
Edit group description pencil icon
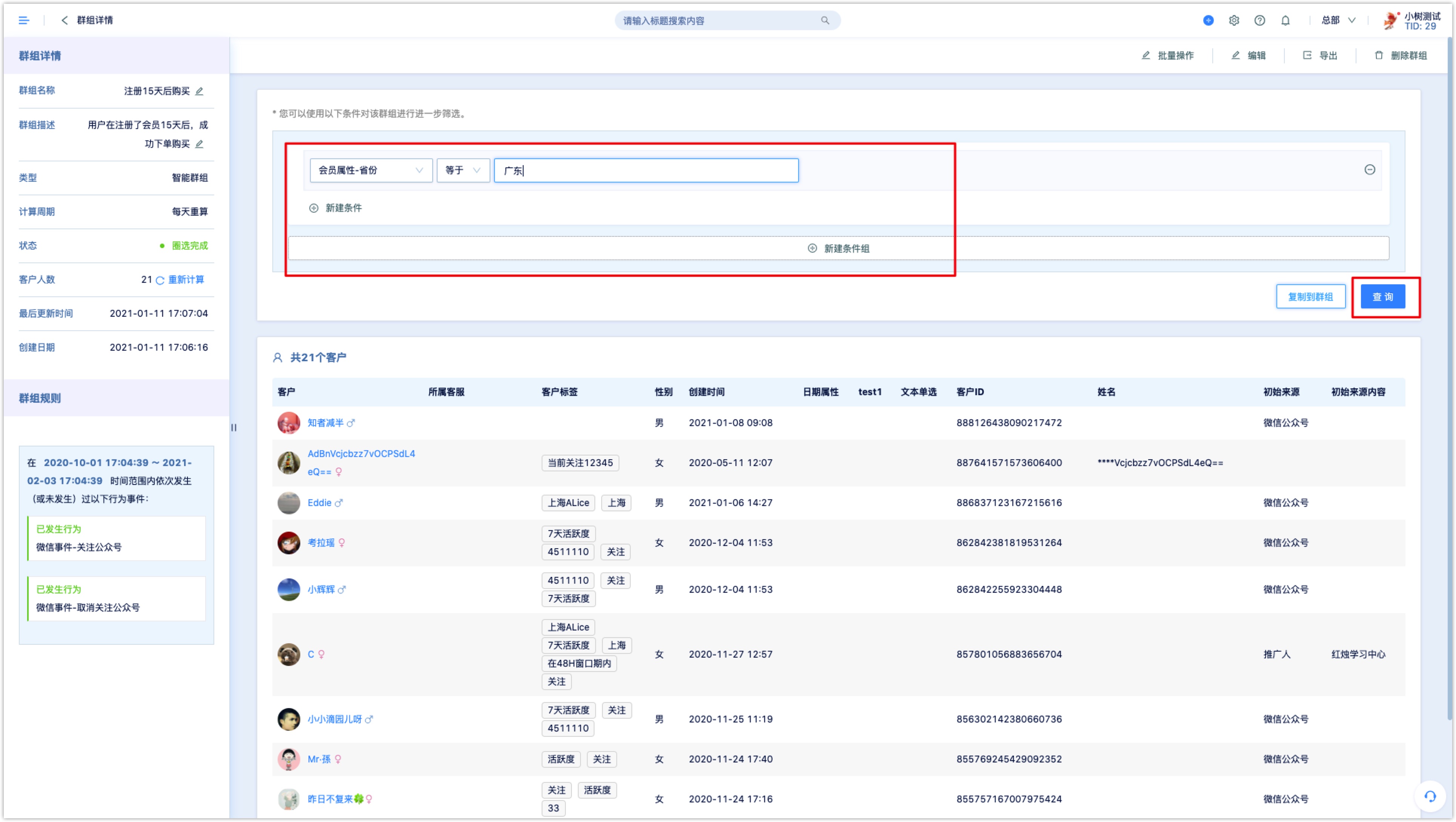199,144
